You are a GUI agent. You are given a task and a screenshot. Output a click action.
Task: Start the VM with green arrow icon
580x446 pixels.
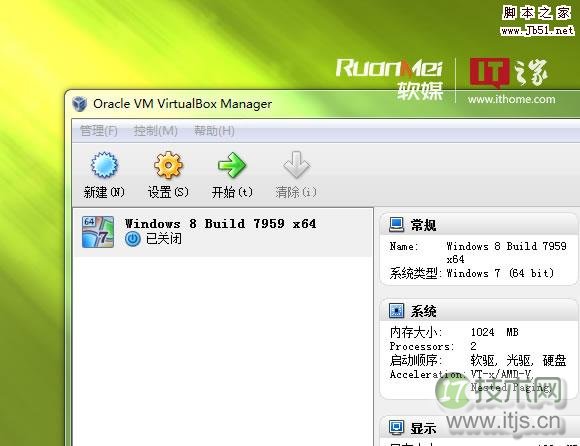coord(232,165)
